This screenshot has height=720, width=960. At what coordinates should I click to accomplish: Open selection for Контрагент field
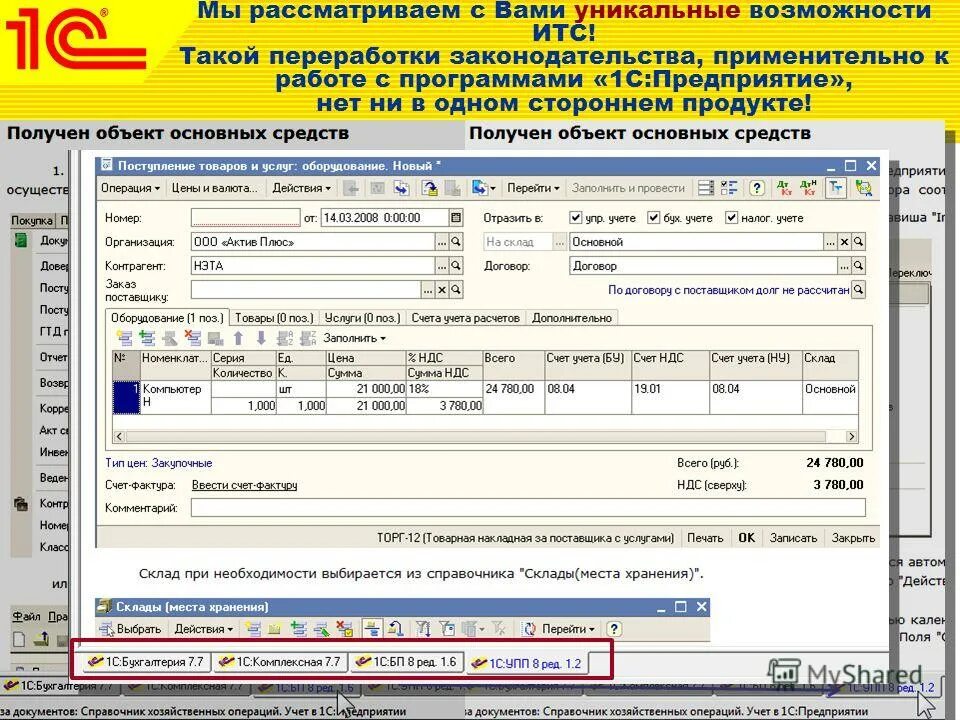point(442,266)
